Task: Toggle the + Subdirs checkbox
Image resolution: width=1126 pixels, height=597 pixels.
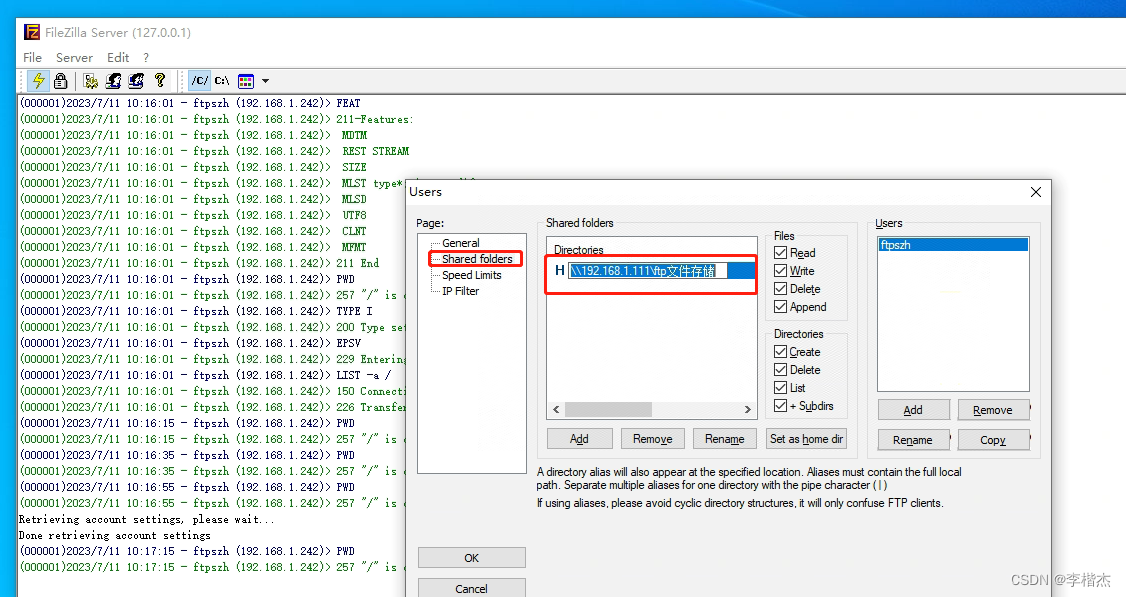Action: 781,406
